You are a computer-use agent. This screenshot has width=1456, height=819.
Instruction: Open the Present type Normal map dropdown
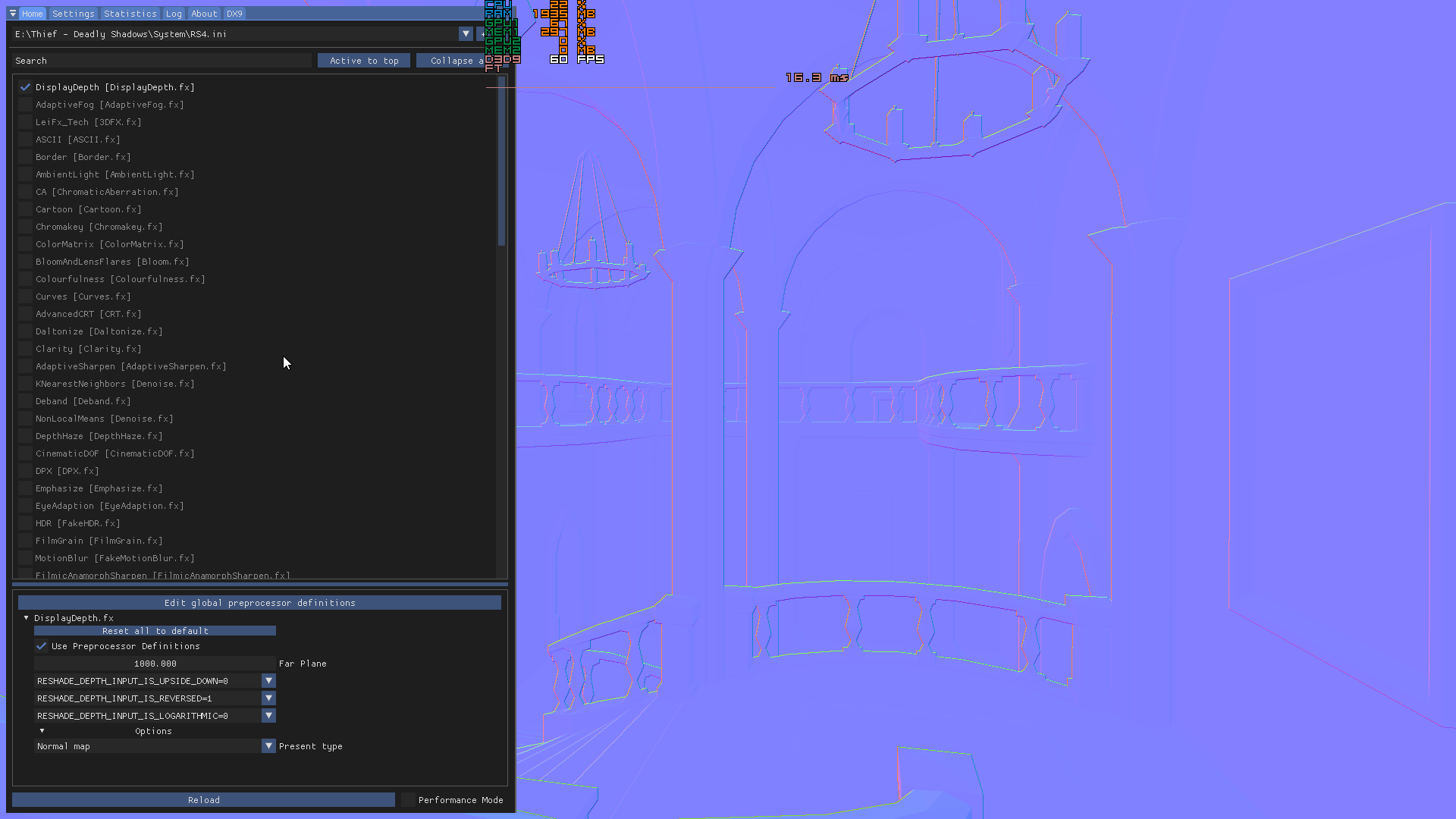tap(268, 746)
